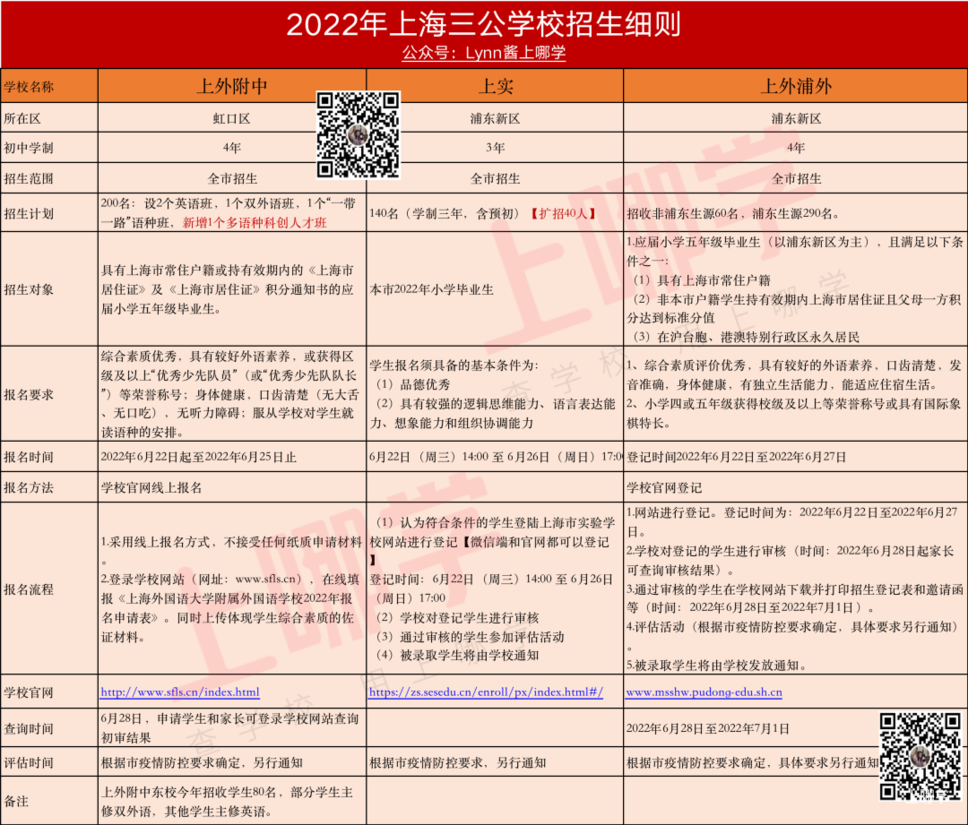Select the 招生计划 row label
The height and width of the screenshot is (825, 968).
(x=29, y=213)
